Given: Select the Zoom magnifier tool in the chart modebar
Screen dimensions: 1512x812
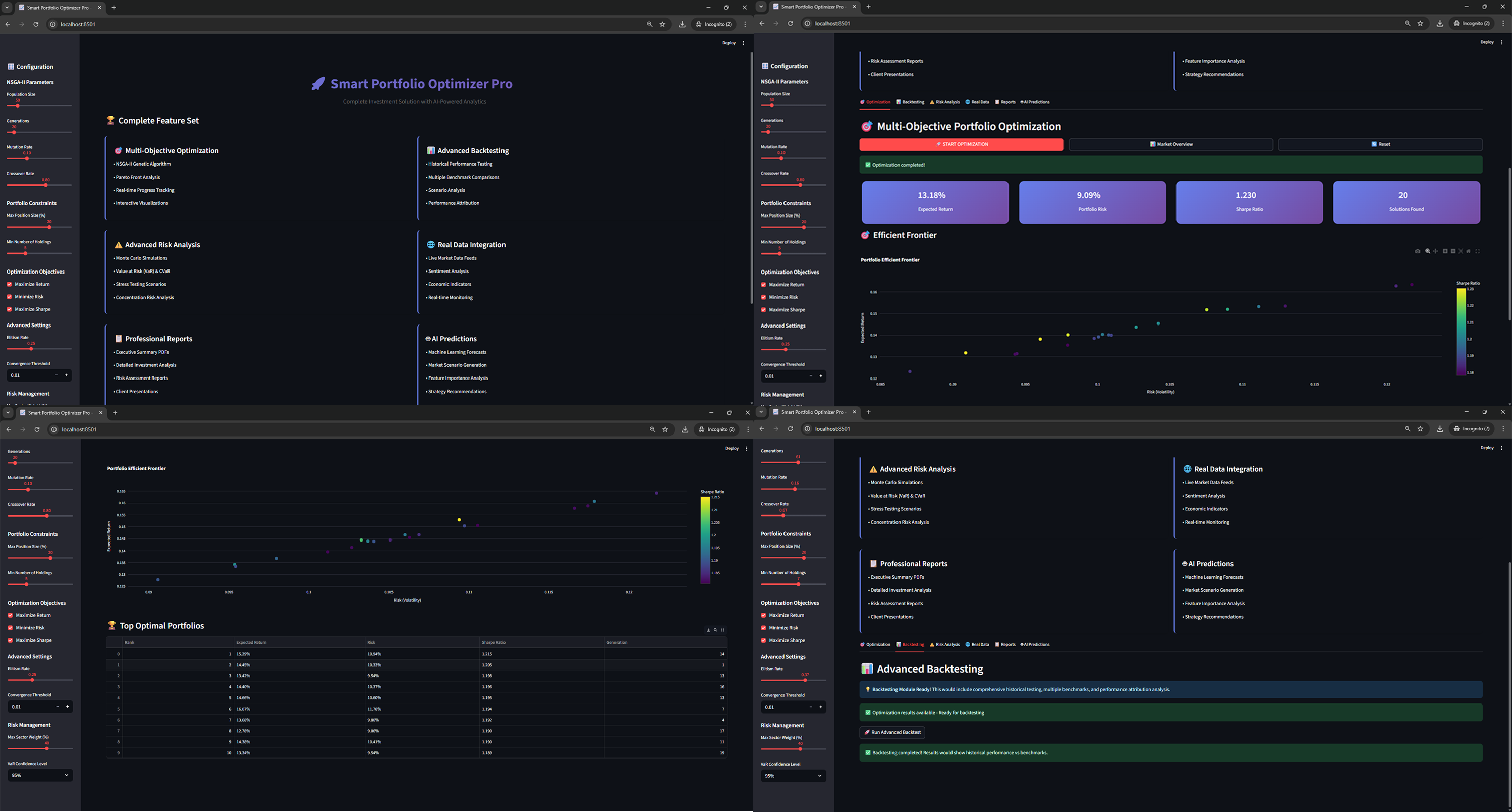Looking at the screenshot, I should 1428,251.
